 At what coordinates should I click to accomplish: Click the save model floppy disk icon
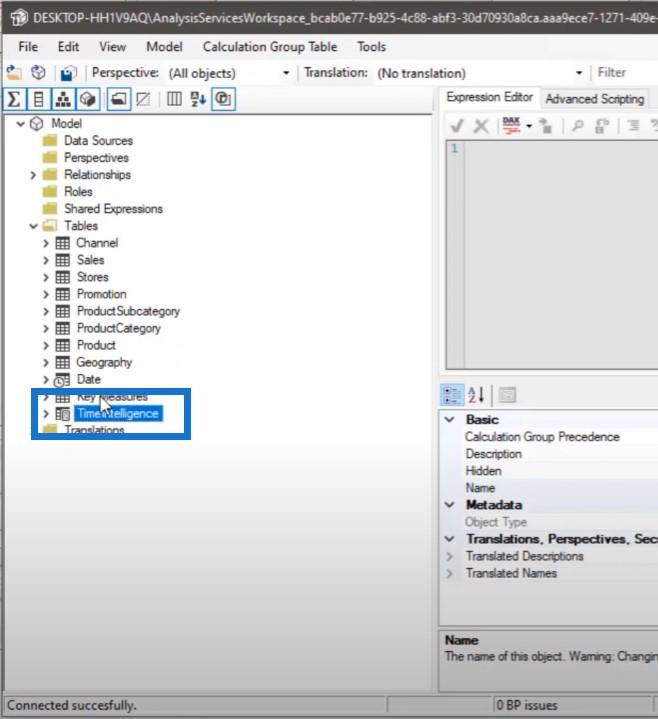(x=68, y=73)
